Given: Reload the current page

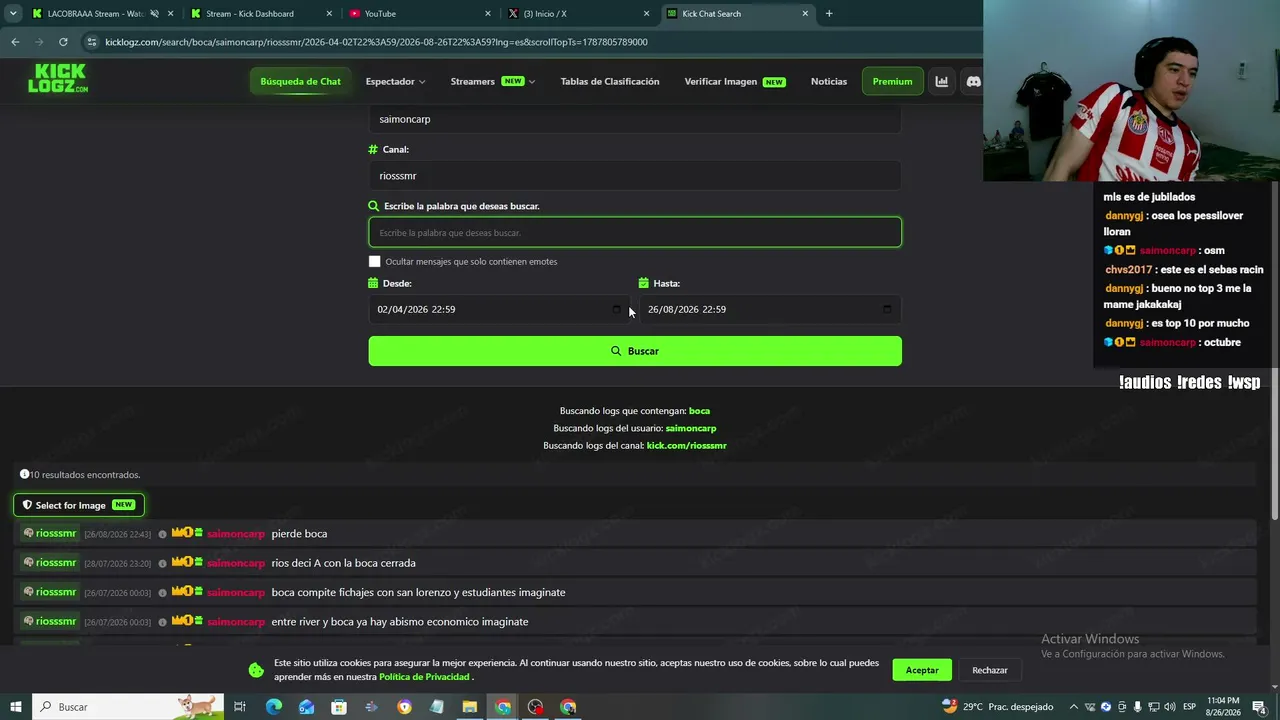Looking at the screenshot, I should 63,42.
